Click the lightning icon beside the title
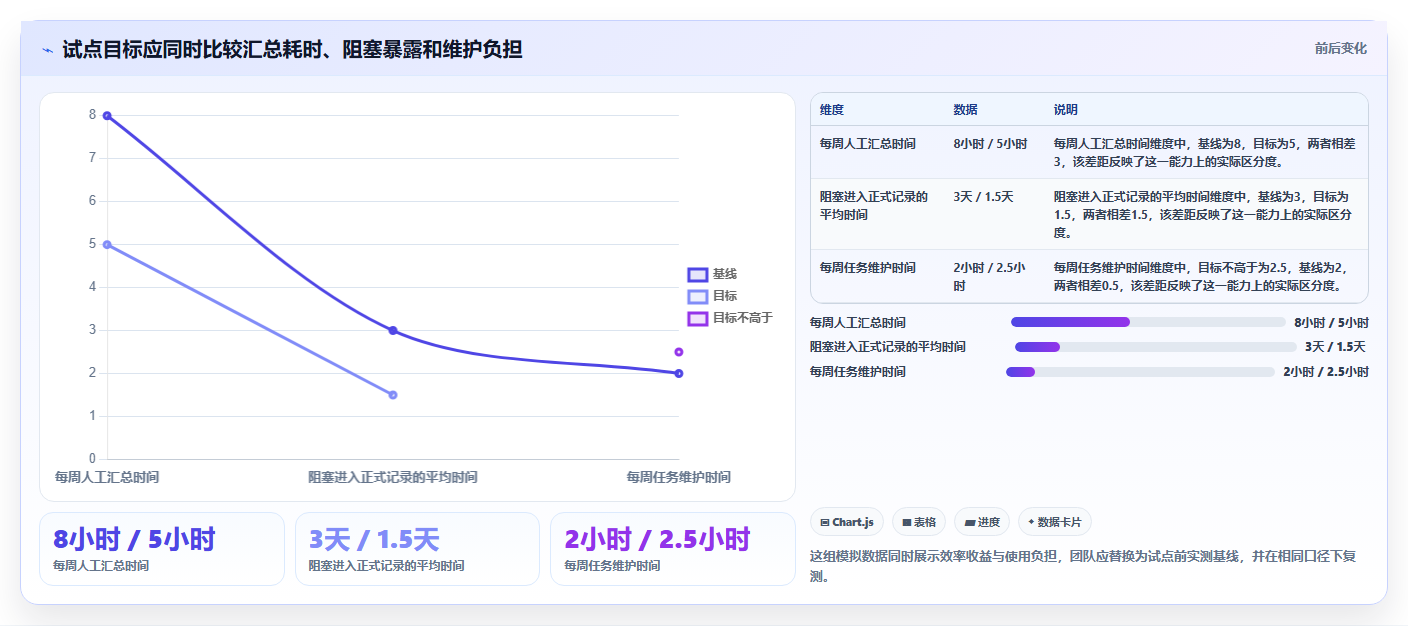1408x626 pixels. 47,50
